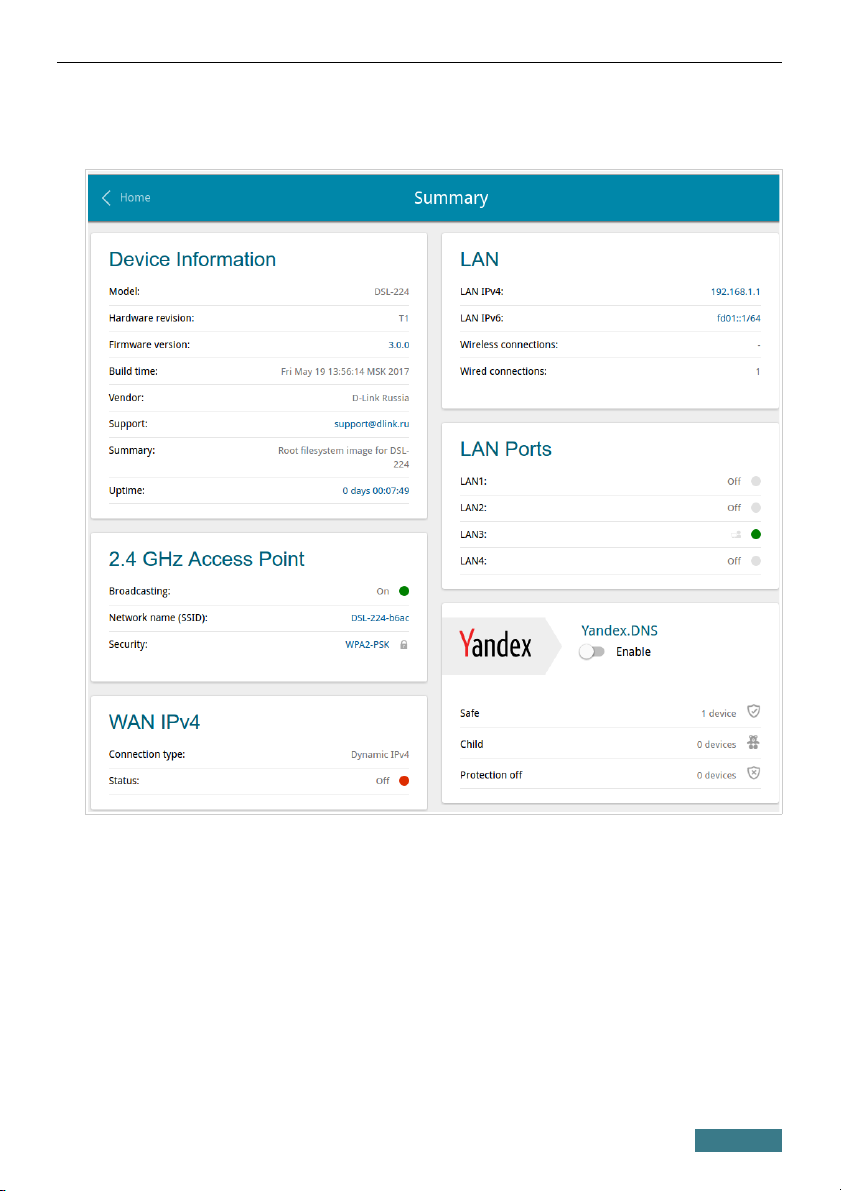Click the Protection off 0 devices count
This screenshot has width=841, height=1191.
(x=716, y=776)
